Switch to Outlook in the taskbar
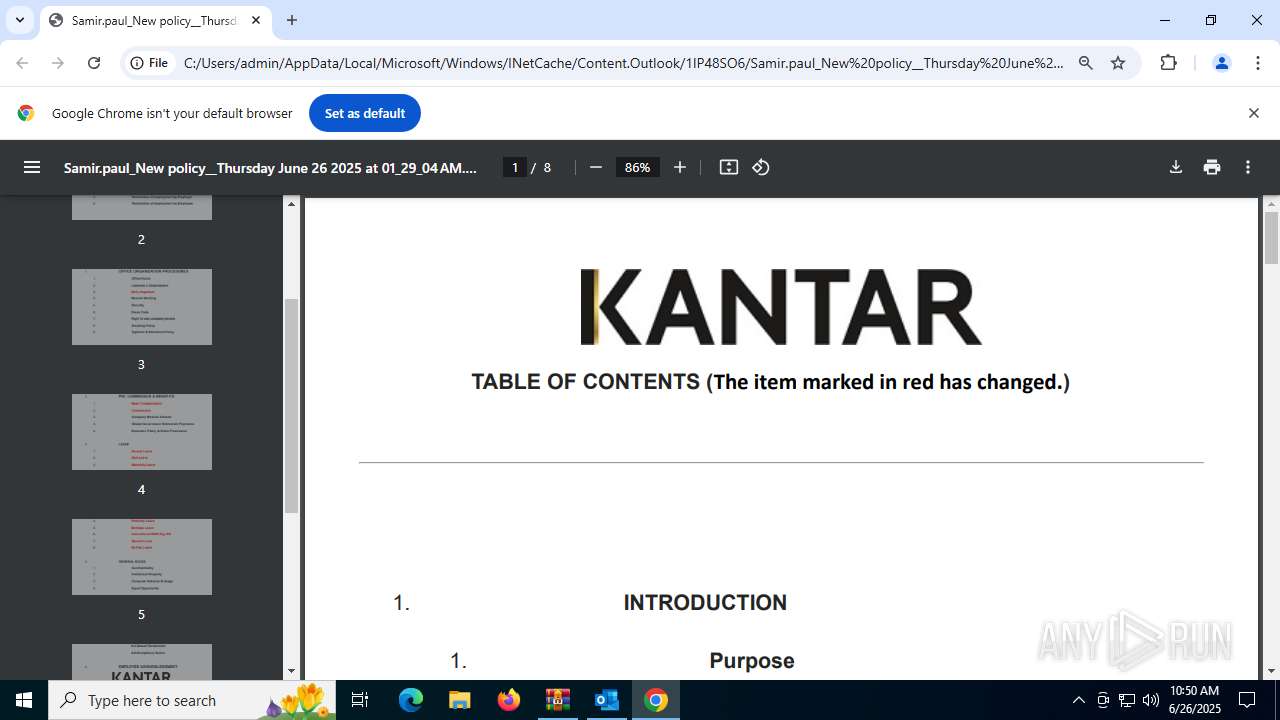 point(606,700)
